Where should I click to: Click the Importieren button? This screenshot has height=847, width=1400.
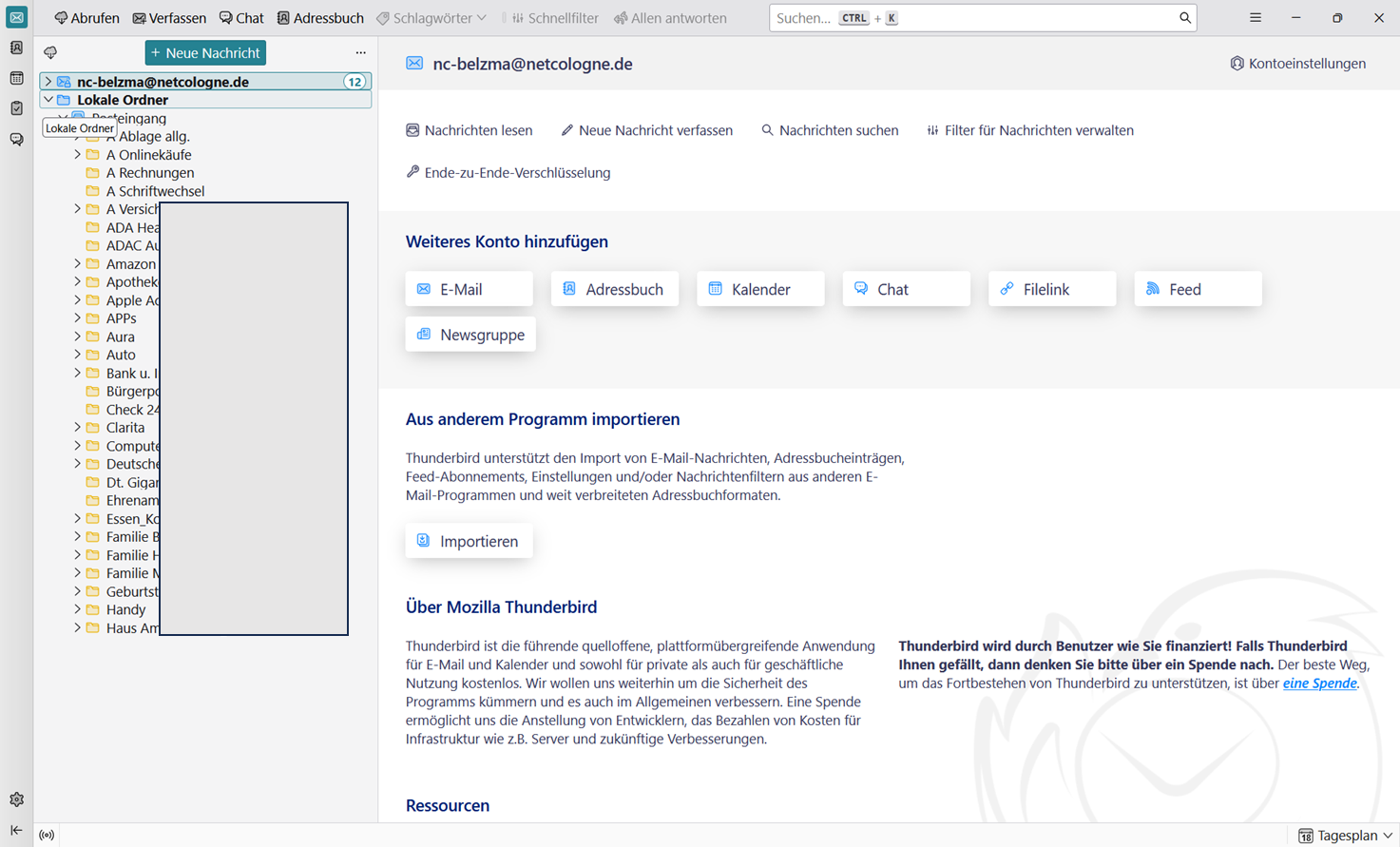pos(469,541)
